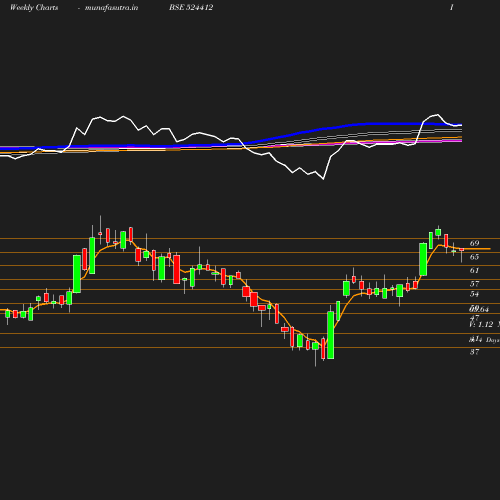This screenshot has height=500, width=500.
Task: Click the 'V: 1.12' volume readout
Action: point(481,324)
